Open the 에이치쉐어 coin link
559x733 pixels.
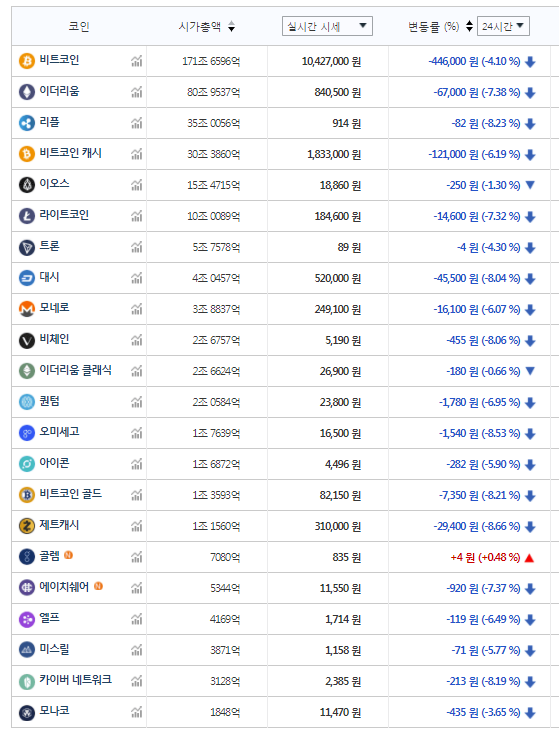64,587
